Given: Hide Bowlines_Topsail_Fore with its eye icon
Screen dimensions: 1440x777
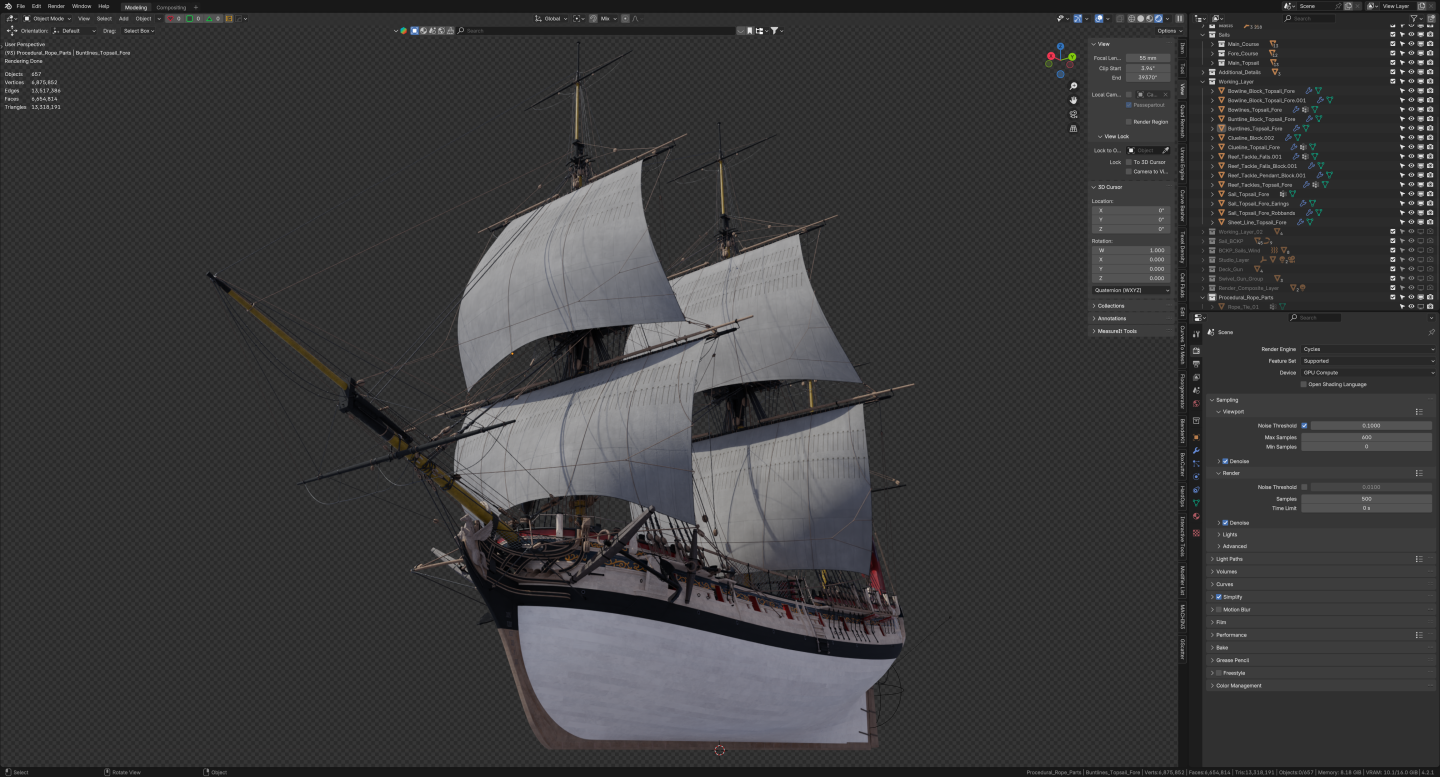Looking at the screenshot, I should [x=1411, y=109].
